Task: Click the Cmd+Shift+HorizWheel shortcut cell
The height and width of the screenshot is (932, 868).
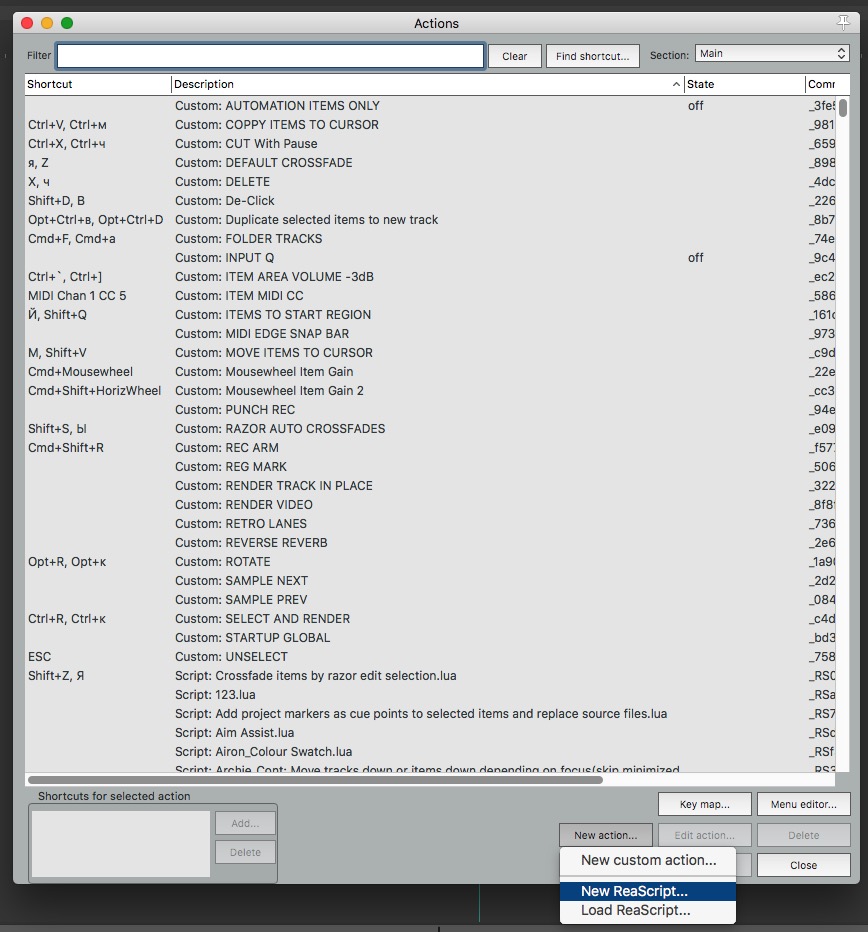Action: (95, 391)
